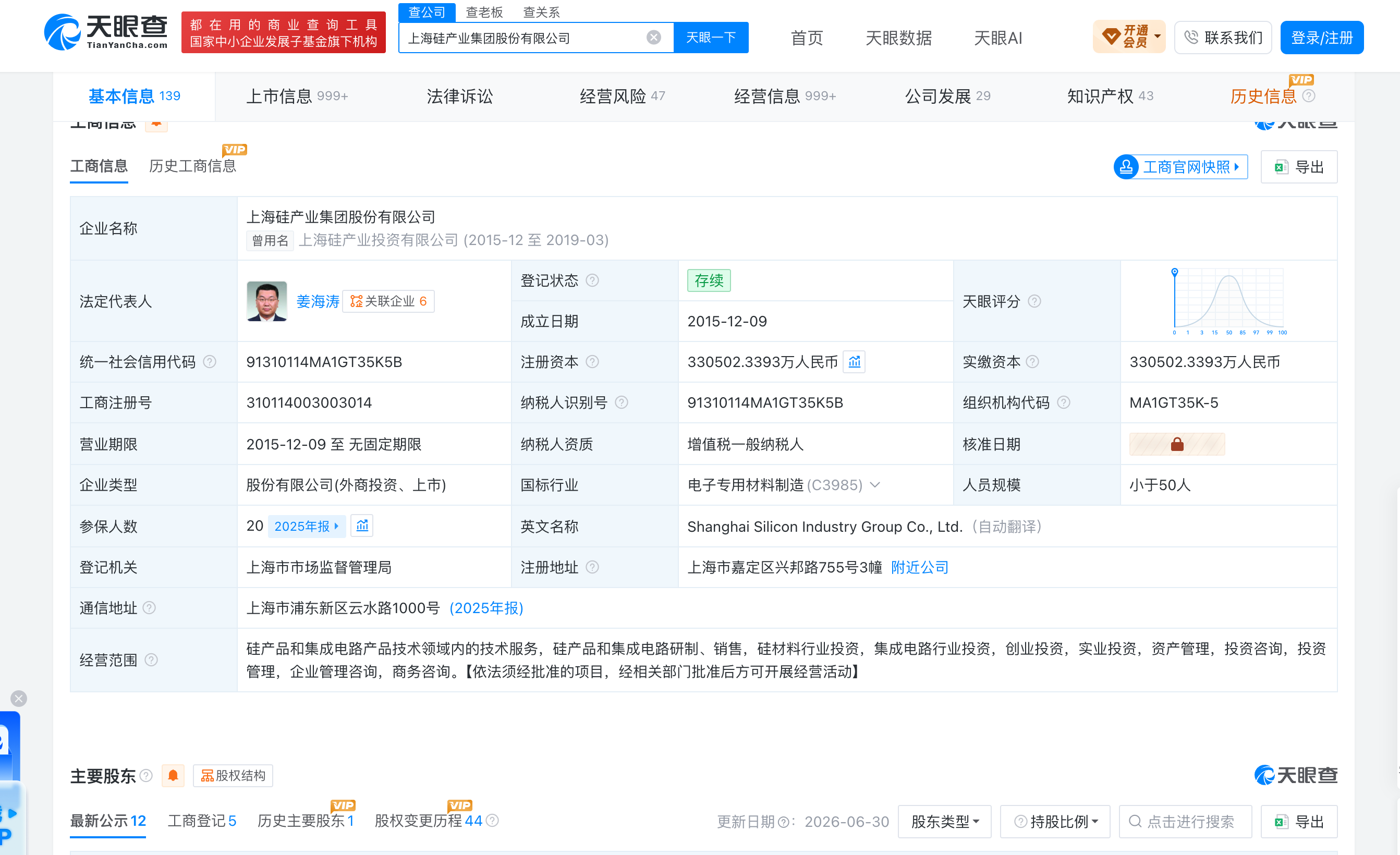1400x855 pixels.
Task: Switch to the 查老板 search tab
Action: 484,13
